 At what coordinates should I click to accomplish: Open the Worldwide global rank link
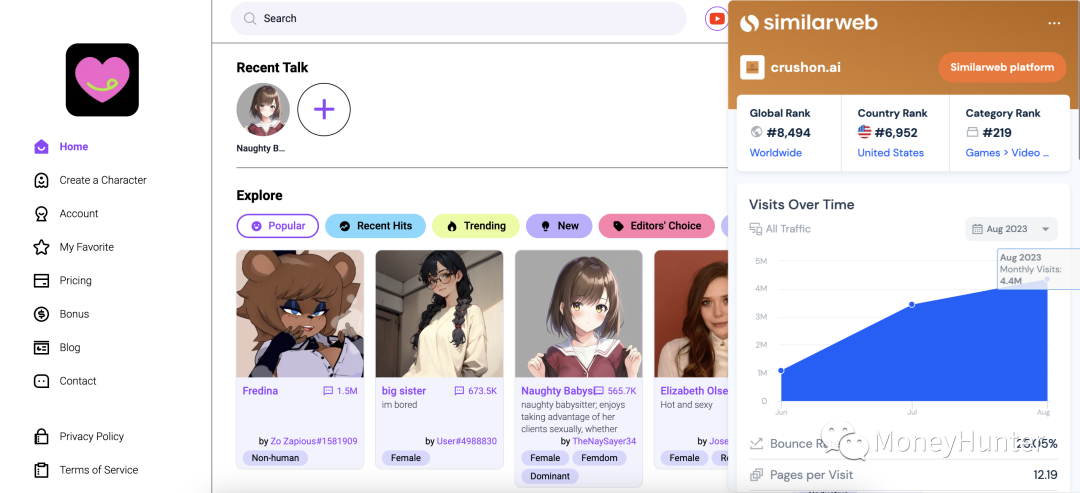pos(776,153)
